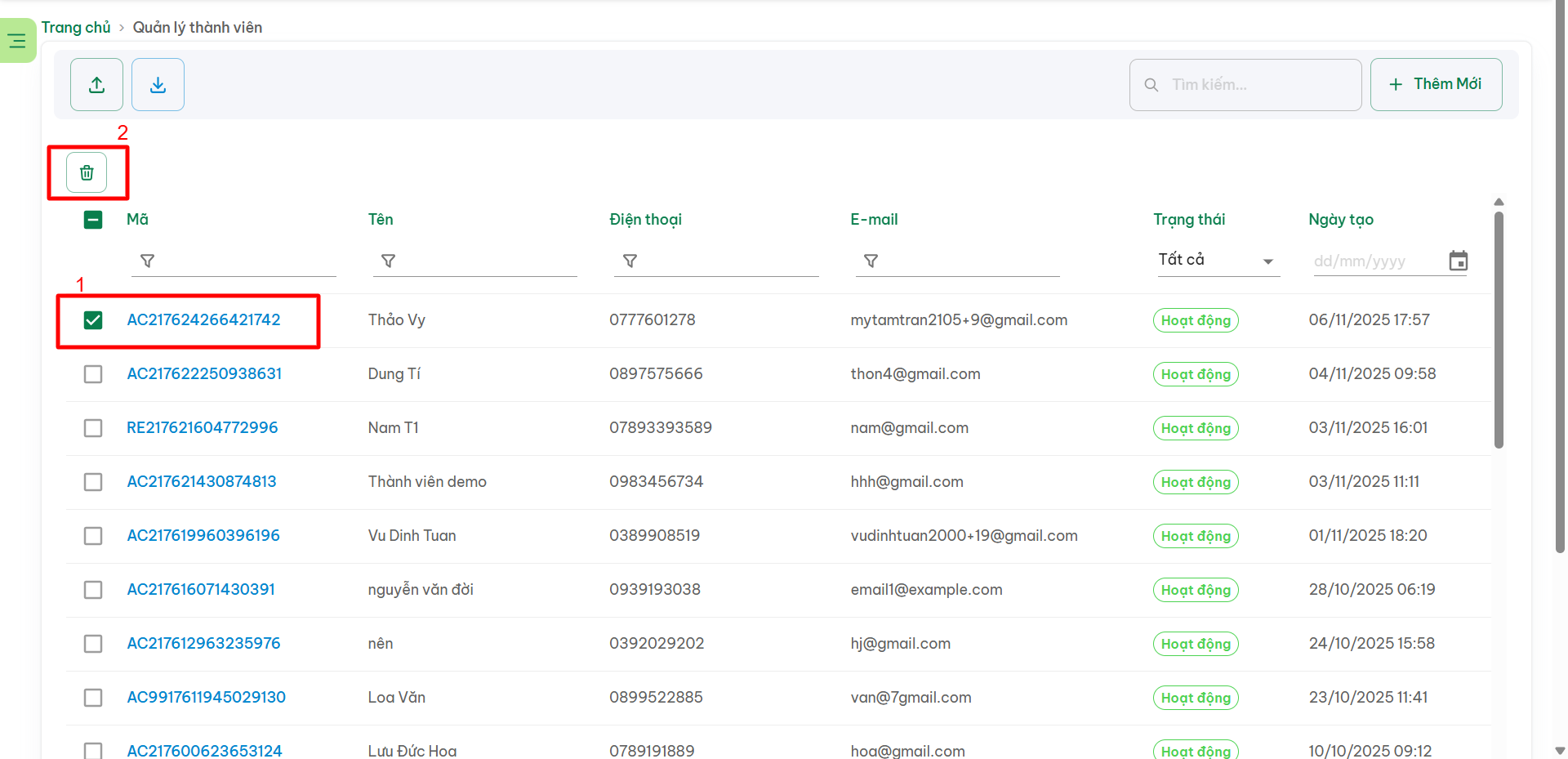Click the filter icon under E-mail column
This screenshot has width=1568, height=759.
click(x=871, y=261)
